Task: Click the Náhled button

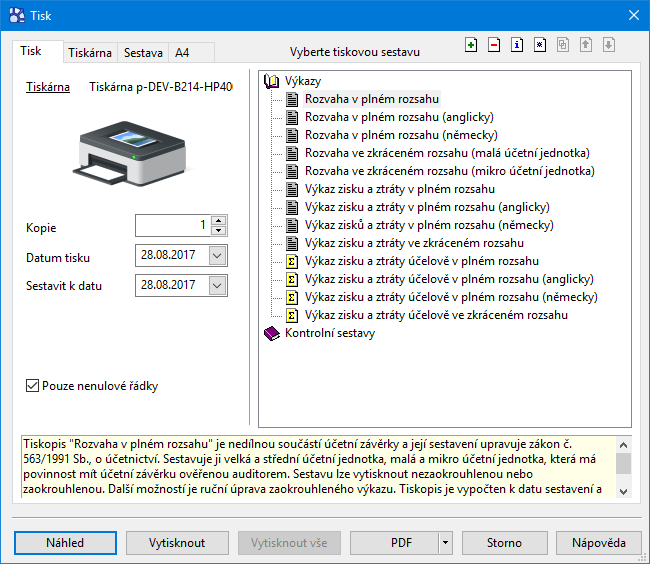Action: pos(65,542)
